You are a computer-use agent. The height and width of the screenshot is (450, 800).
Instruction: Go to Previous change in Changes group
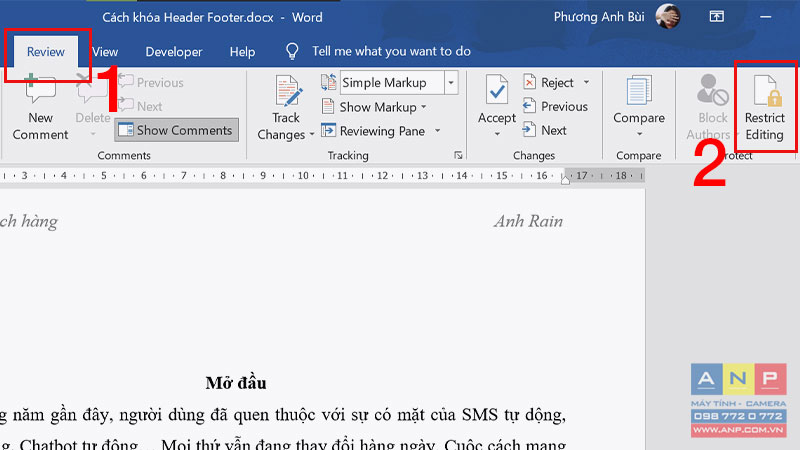(556, 106)
